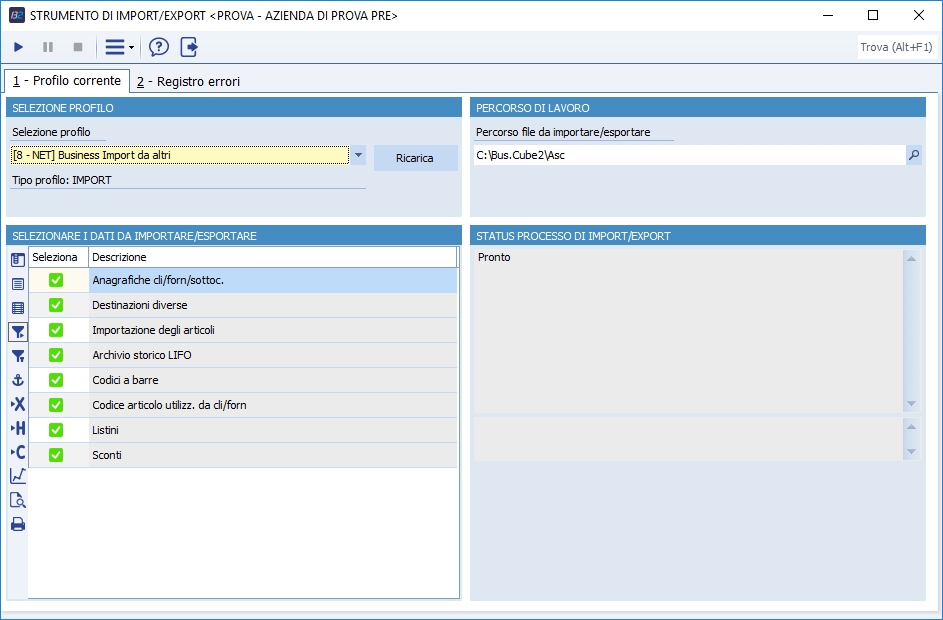Click the anchor icon in grid sidebar
Image resolution: width=943 pixels, height=620 pixels.
[17, 380]
